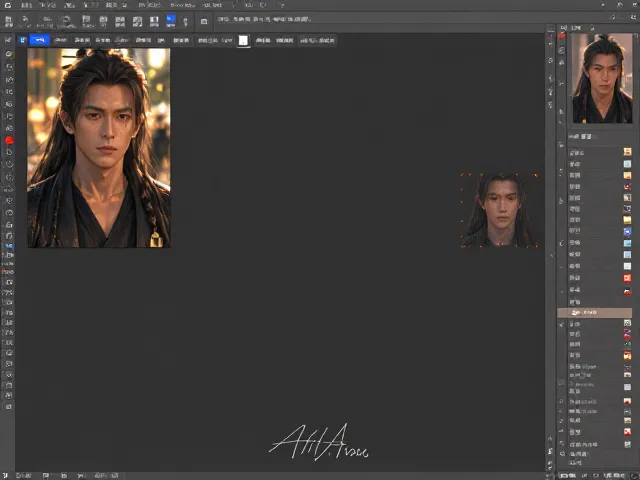Open the white color swatch in options bar
The image size is (640, 480).
[x=243, y=40]
